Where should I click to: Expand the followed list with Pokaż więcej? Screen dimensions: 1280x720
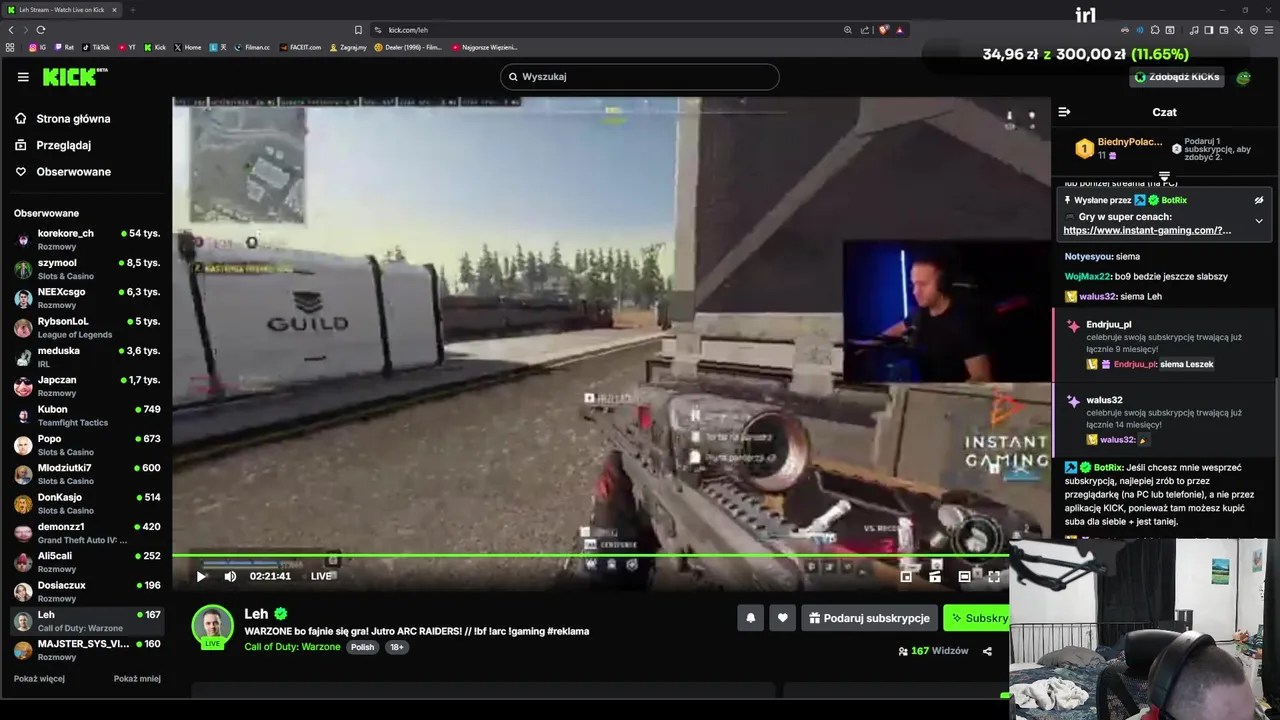(x=39, y=678)
